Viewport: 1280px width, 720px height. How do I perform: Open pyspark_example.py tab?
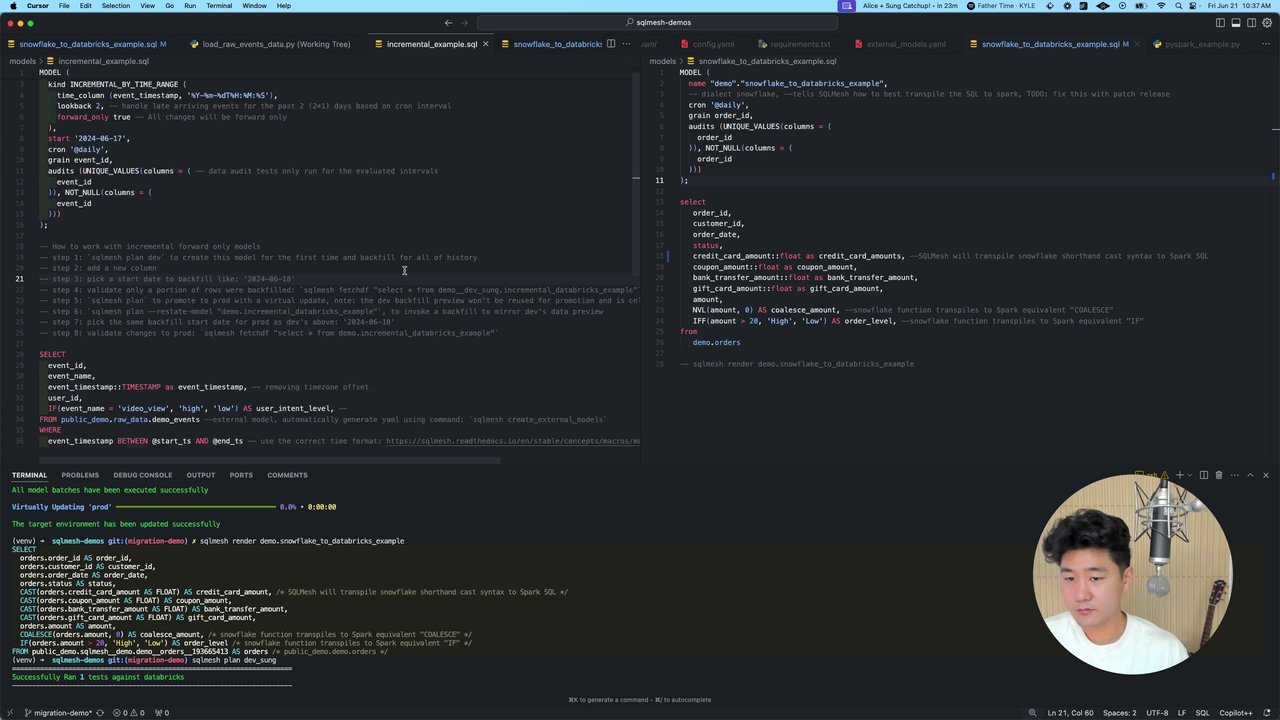tap(1201, 44)
